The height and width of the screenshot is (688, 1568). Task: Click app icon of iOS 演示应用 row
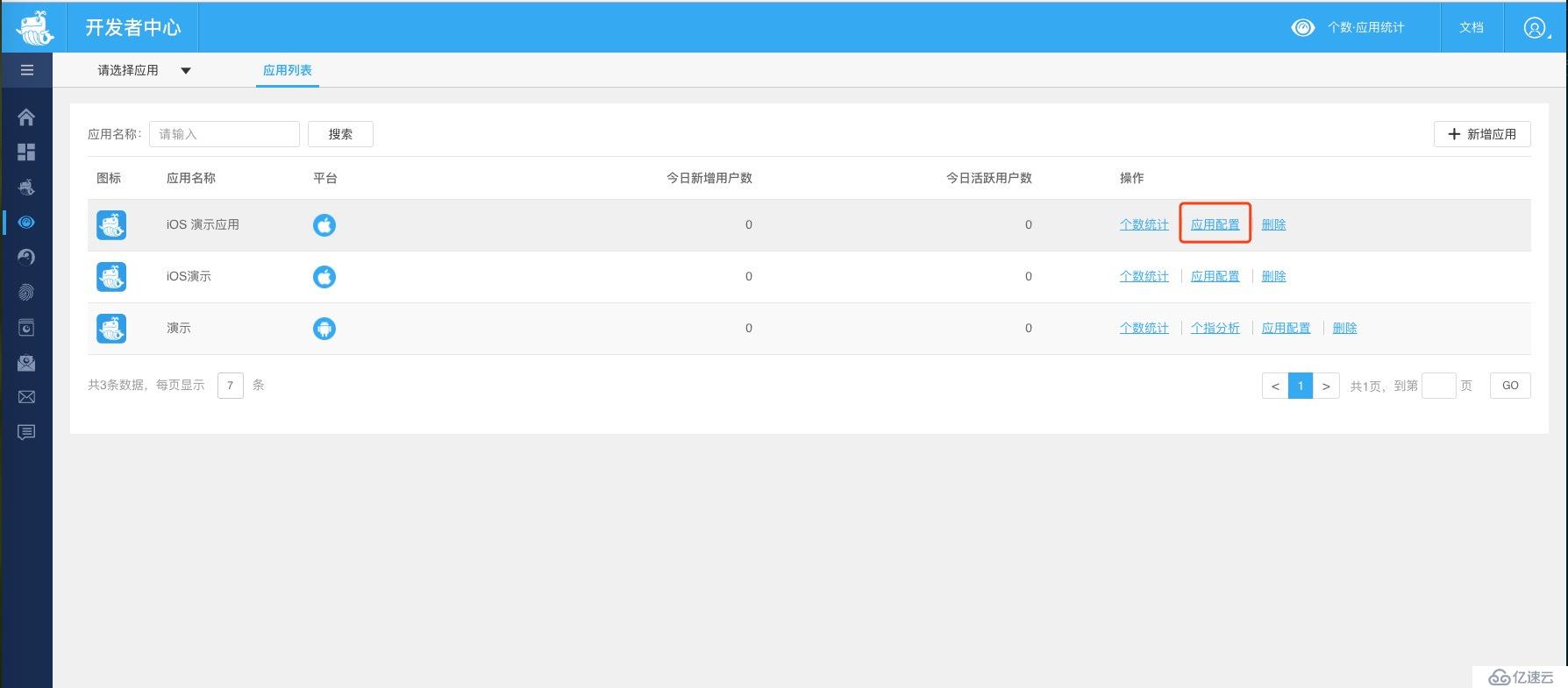(111, 225)
